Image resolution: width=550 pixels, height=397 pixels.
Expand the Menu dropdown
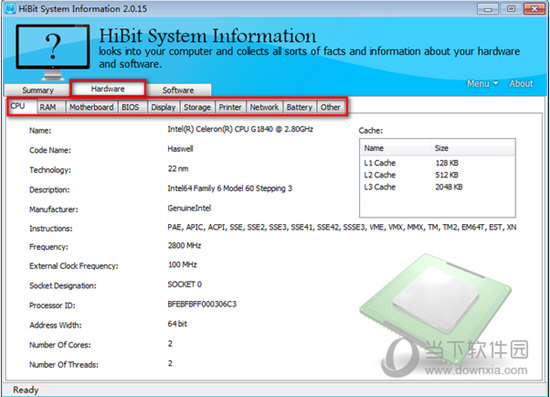point(482,83)
